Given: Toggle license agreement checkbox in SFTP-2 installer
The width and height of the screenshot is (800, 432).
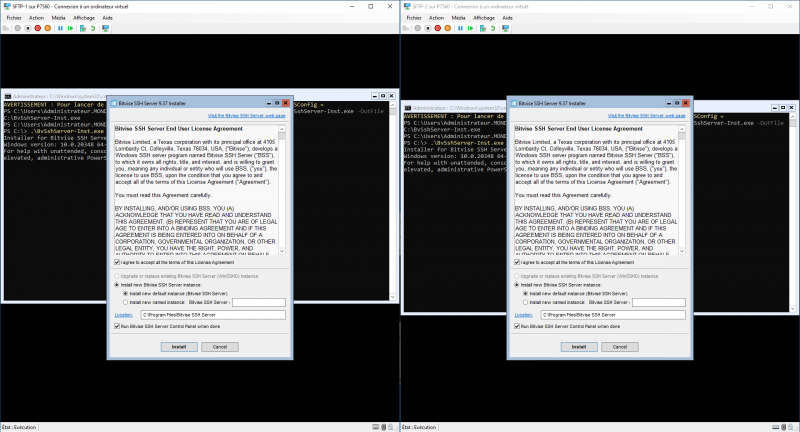Looking at the screenshot, I should [517, 262].
